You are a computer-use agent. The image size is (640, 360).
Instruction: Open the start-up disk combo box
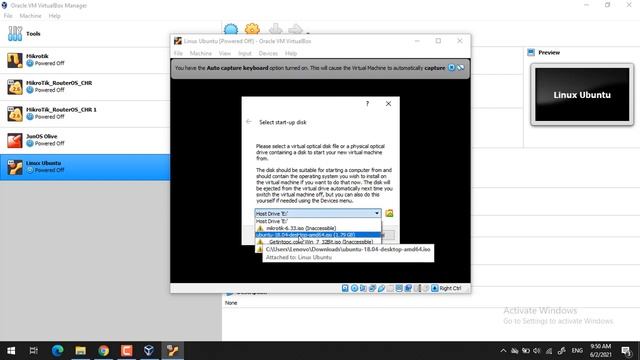[318, 213]
